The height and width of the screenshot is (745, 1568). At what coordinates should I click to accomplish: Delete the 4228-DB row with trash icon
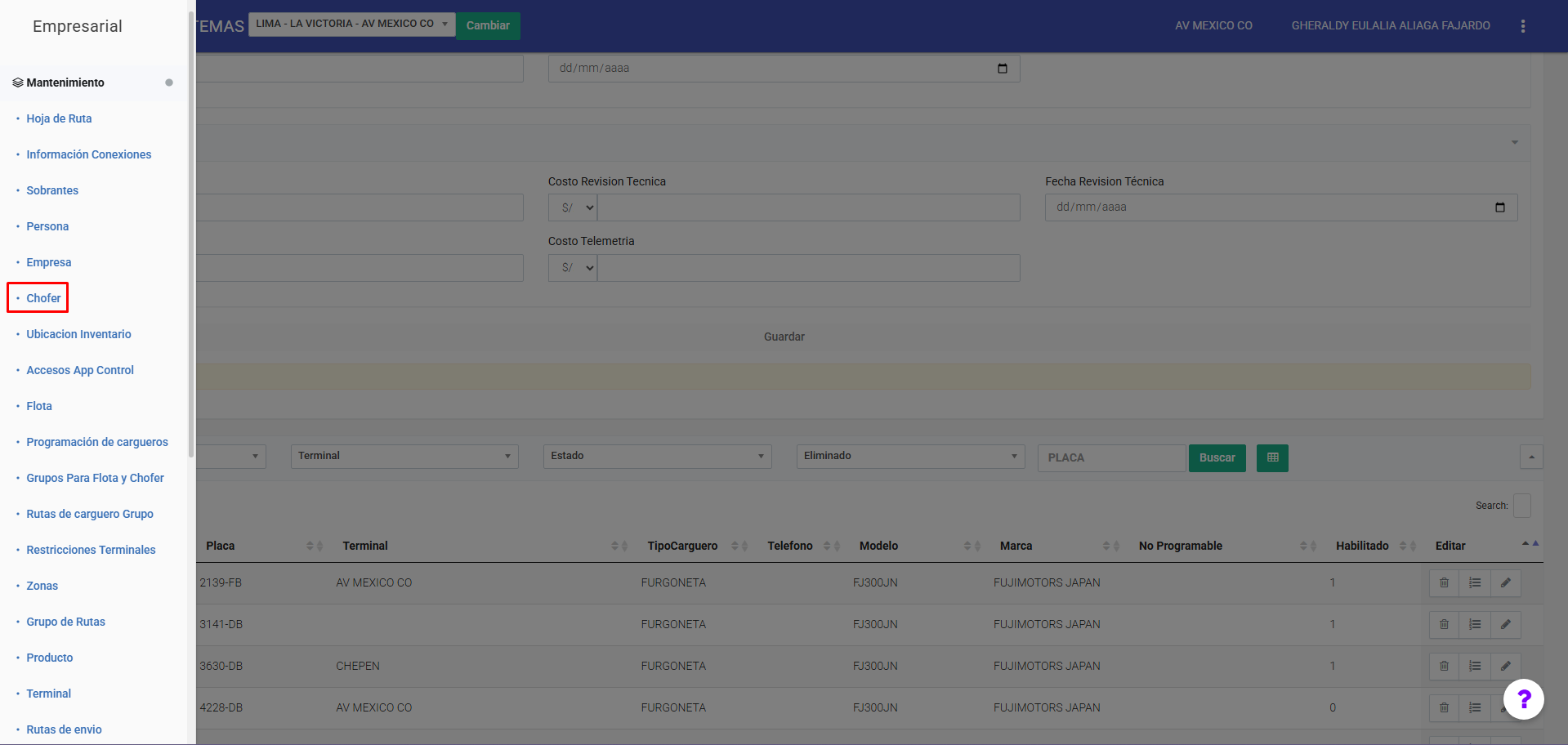pyautogui.click(x=1444, y=708)
